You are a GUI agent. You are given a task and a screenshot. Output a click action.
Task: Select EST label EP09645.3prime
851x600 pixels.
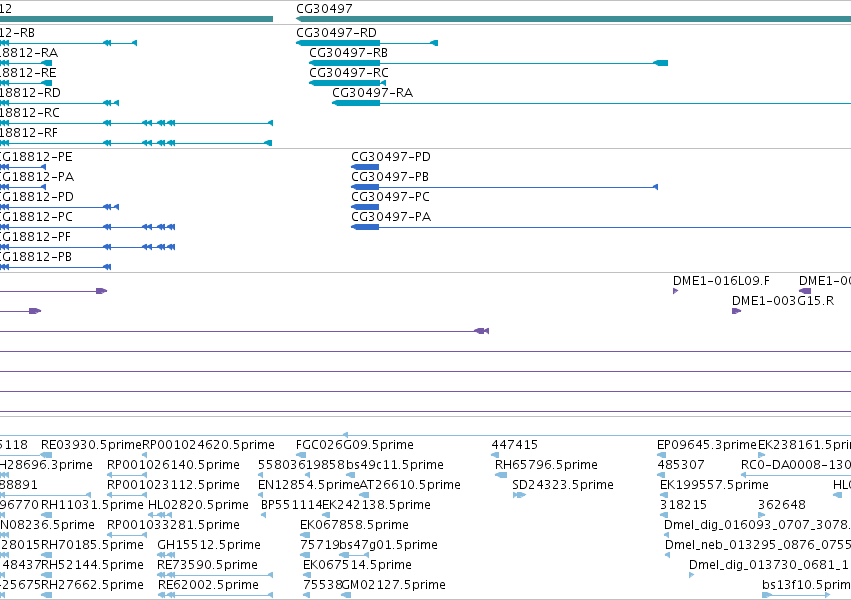(x=707, y=445)
